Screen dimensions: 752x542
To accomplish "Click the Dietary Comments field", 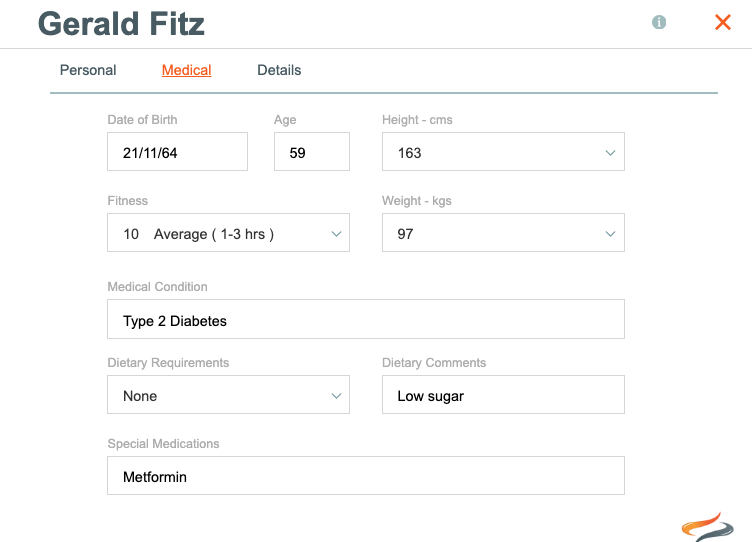I will pyautogui.click(x=503, y=395).
